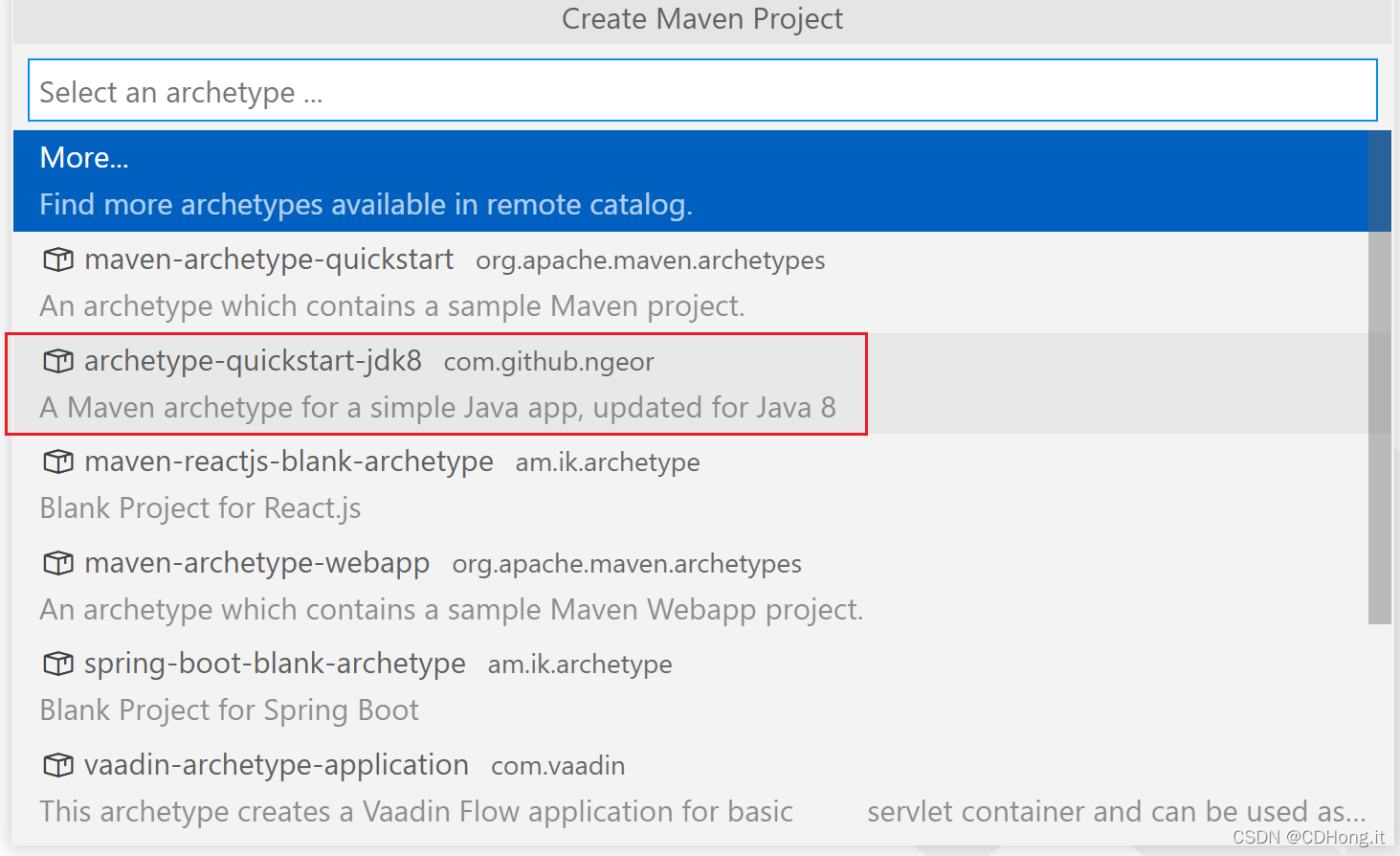Click the package icon beside vaadin-archetype-application
1400x856 pixels.
click(58, 765)
